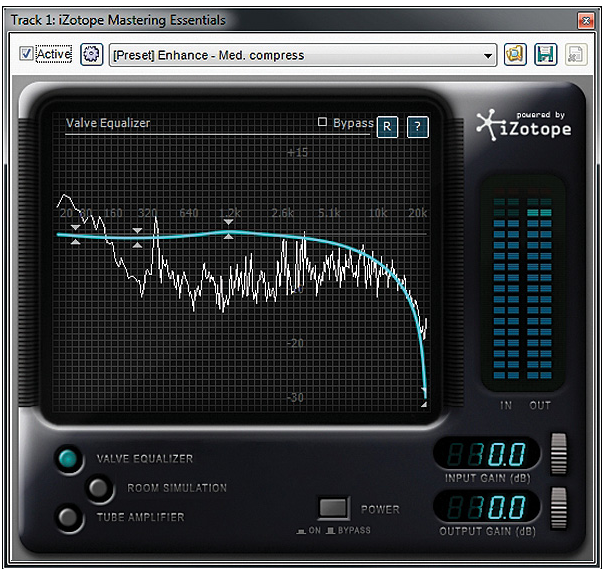
Task: Click the IN level meter
Action: coord(506,283)
